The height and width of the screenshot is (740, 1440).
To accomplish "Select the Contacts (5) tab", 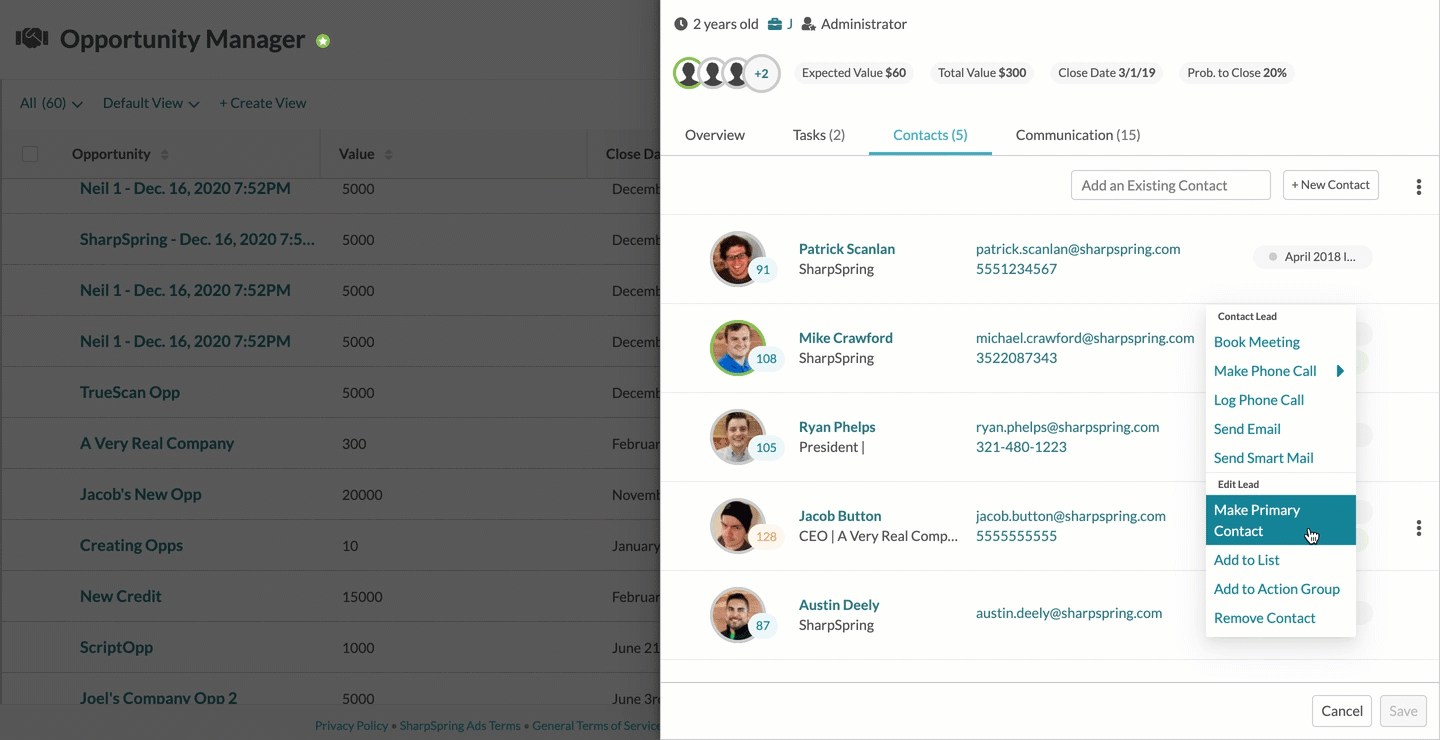I will (x=930, y=135).
